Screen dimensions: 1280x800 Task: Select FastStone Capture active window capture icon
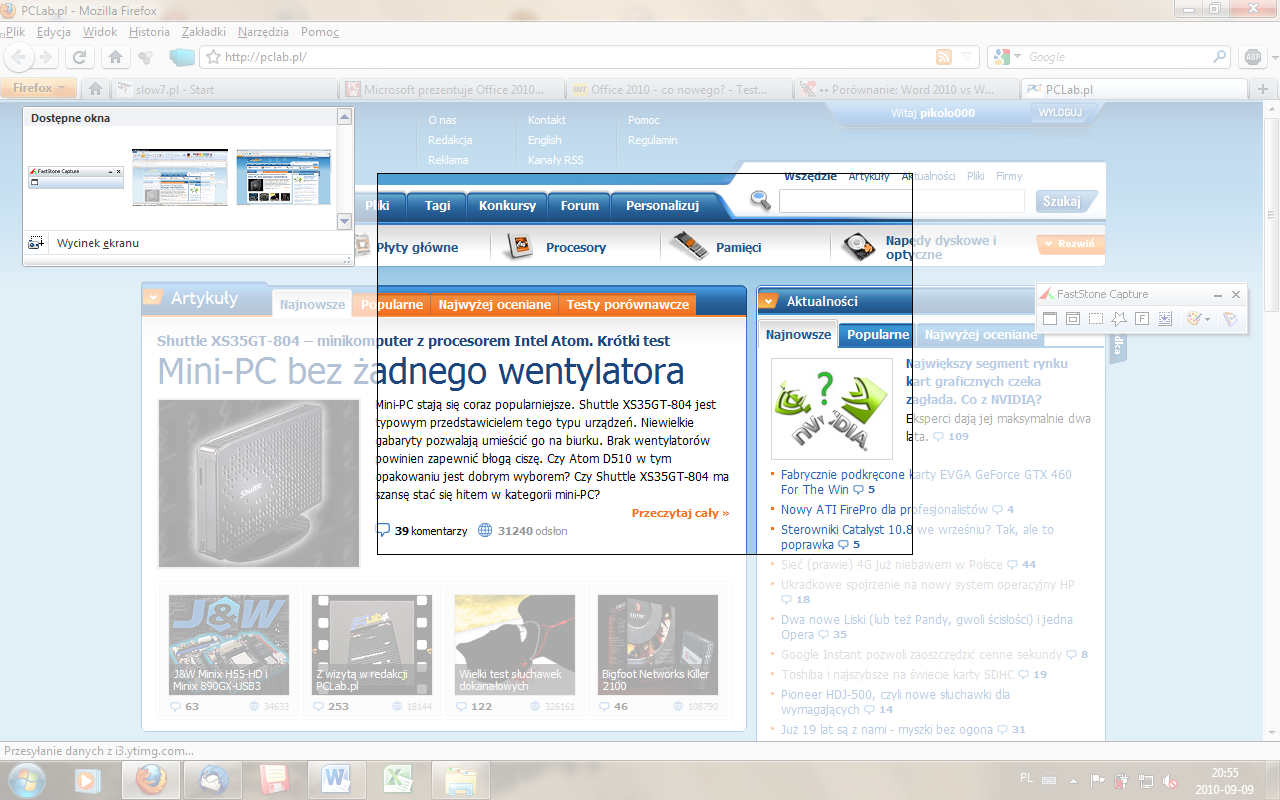(x=1050, y=319)
